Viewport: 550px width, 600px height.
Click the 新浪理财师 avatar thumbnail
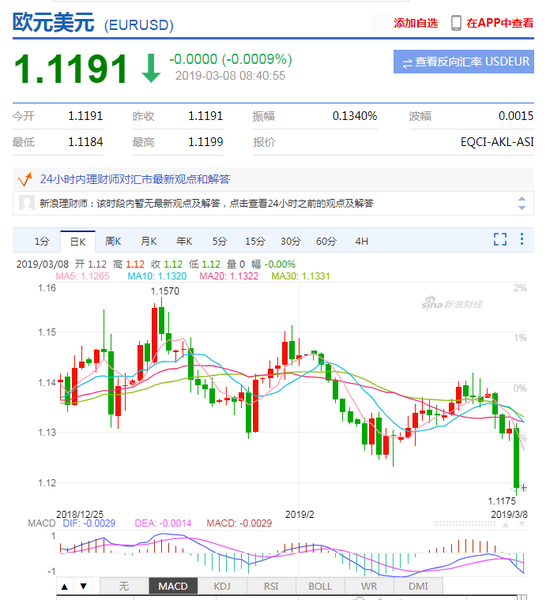coord(27,203)
